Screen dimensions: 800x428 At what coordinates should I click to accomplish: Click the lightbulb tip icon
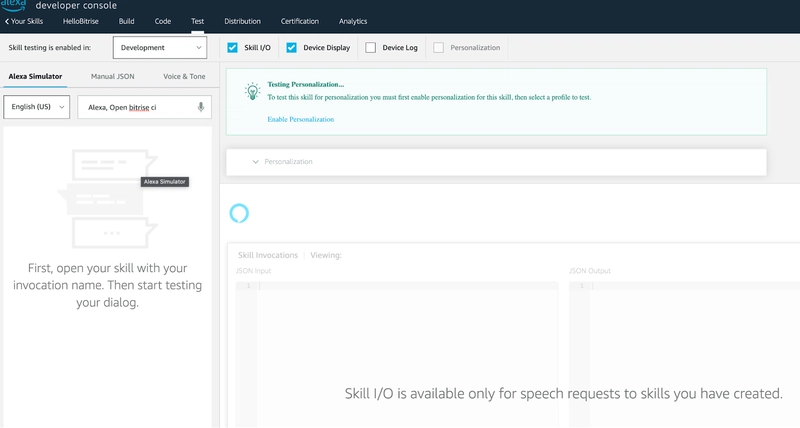pyautogui.click(x=252, y=91)
